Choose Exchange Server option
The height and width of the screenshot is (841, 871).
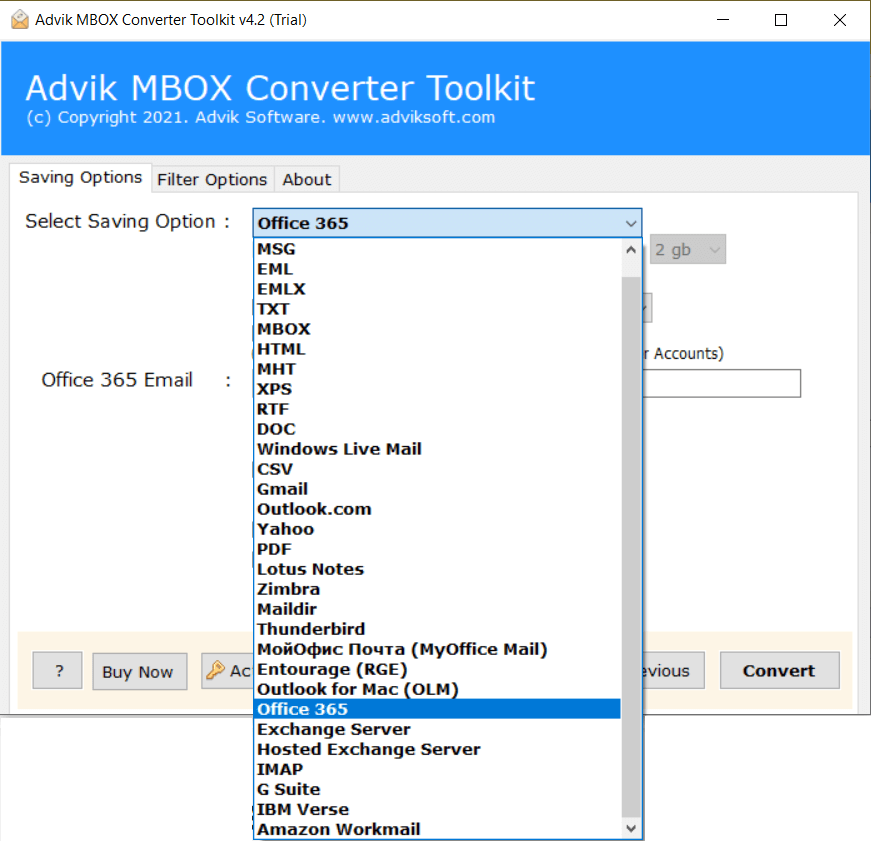click(437, 729)
